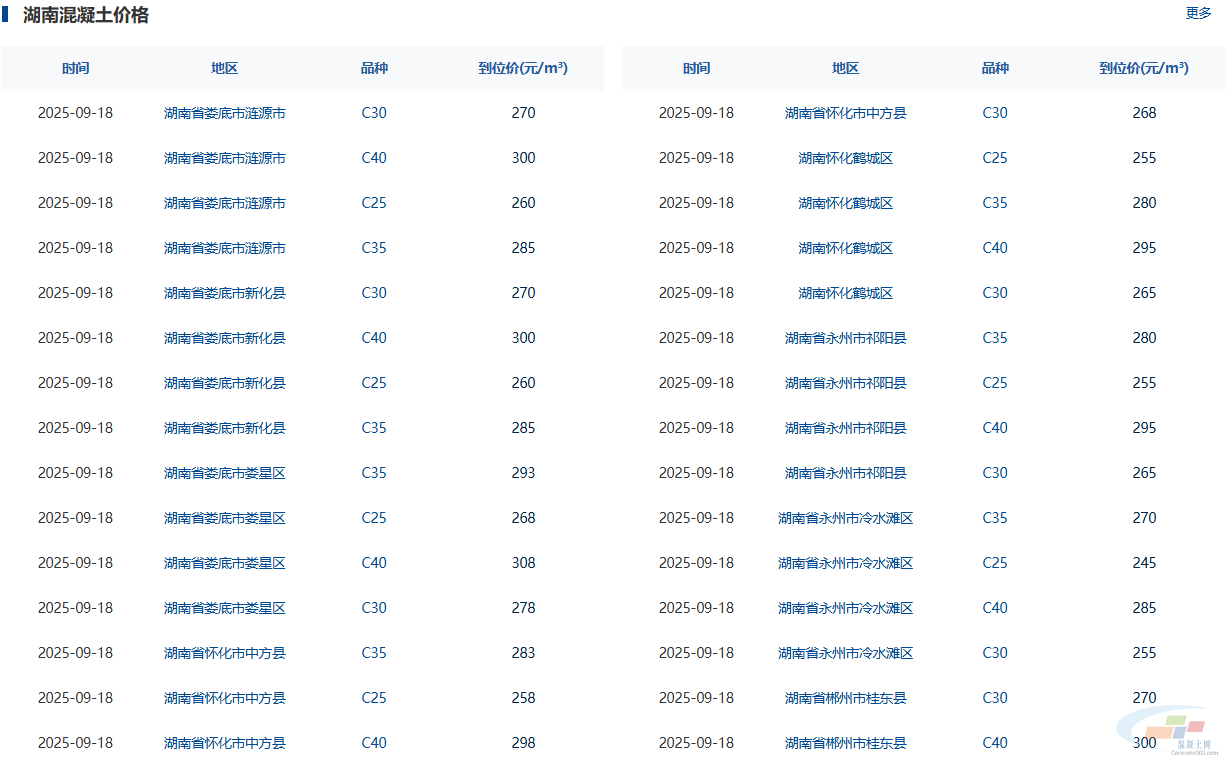Click C40 grade link for 湖南省郴州市桂东县

pyautogui.click(x=995, y=743)
